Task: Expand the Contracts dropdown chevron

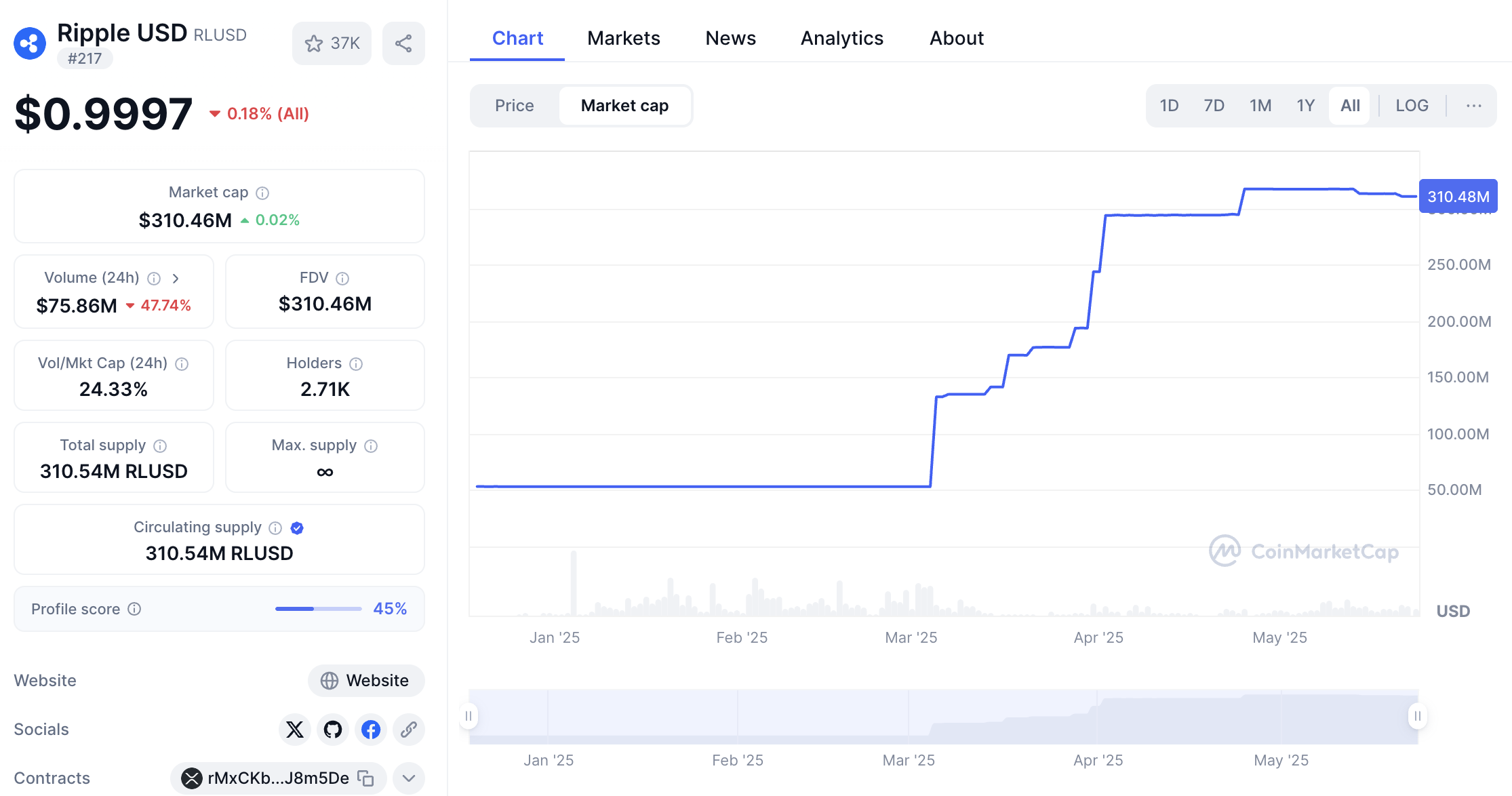Action: tap(409, 778)
